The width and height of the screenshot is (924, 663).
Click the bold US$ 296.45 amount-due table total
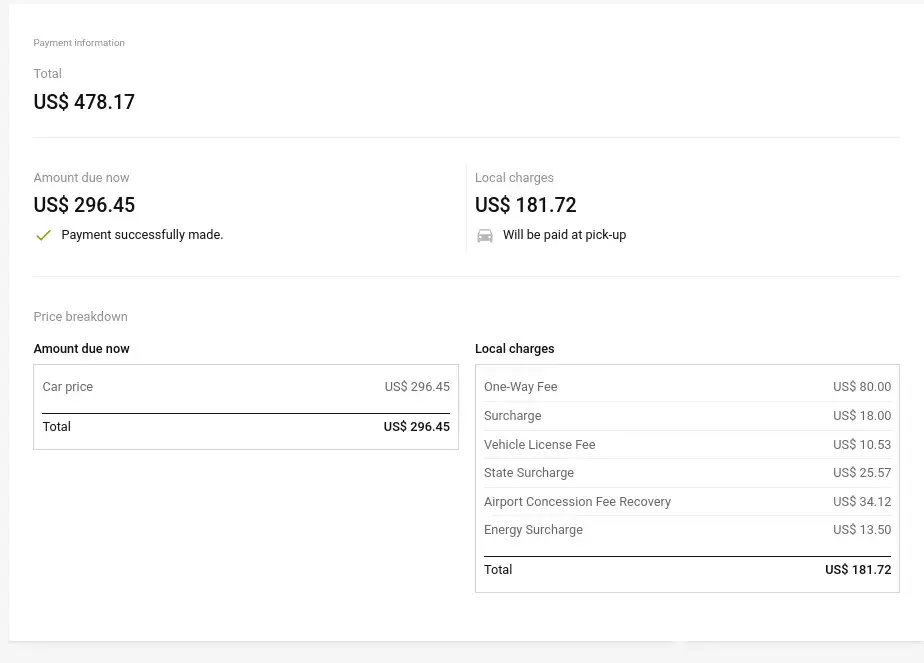416,427
